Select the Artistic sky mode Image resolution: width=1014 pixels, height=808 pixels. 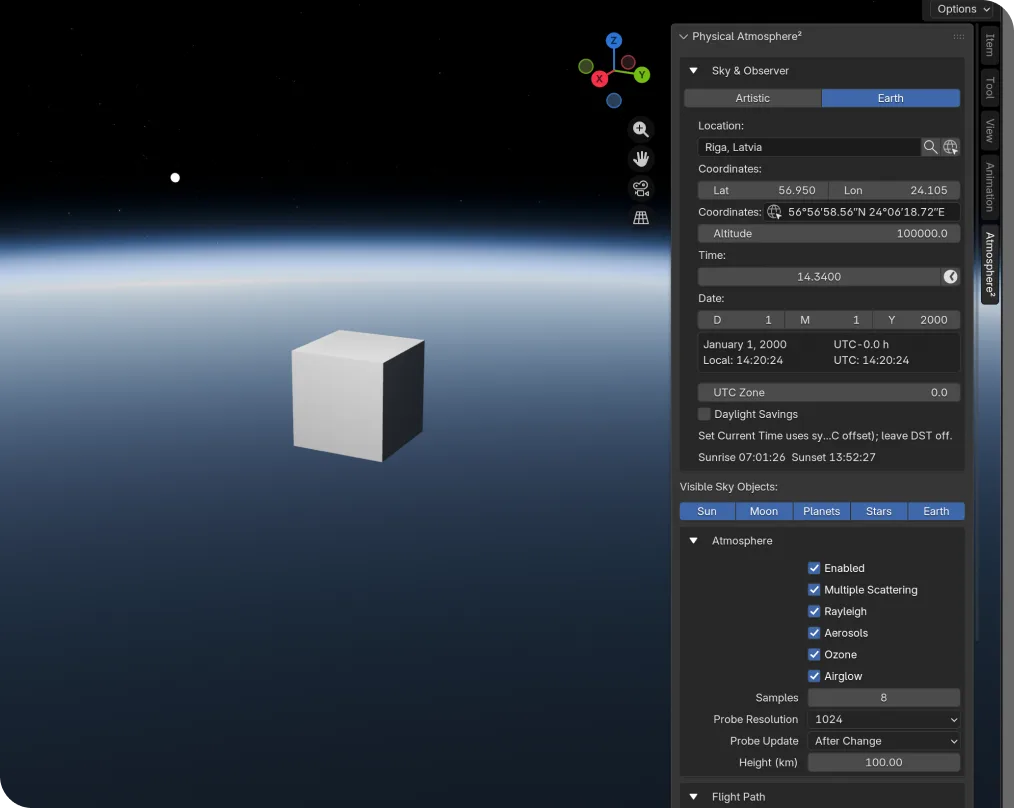752,98
